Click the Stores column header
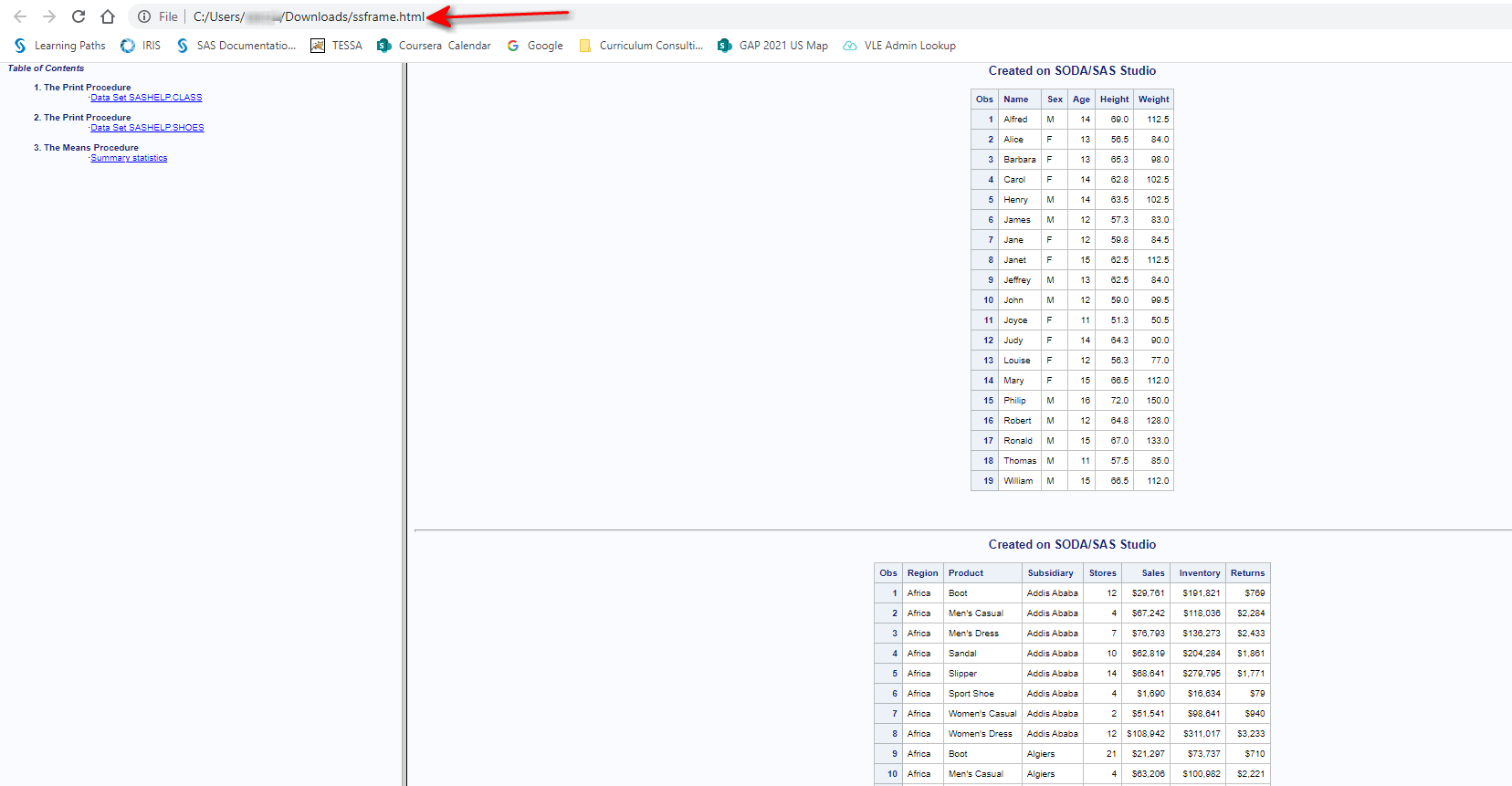This screenshot has height=786, width=1512. click(x=1102, y=573)
